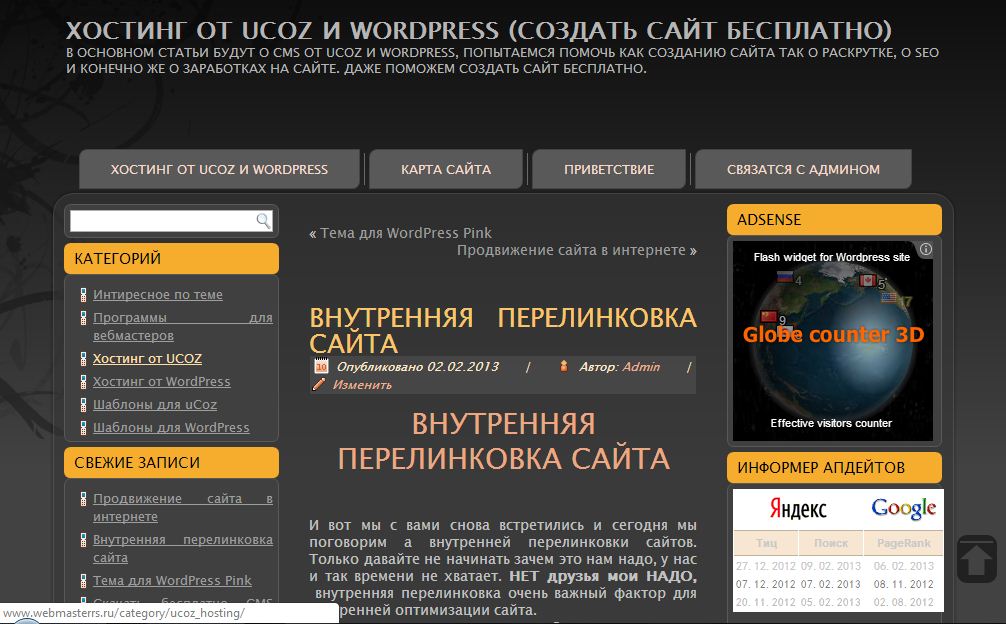Screen dimensions: 1006x624
Task: Click the Яндекс logo in informer
Action: click(x=798, y=509)
